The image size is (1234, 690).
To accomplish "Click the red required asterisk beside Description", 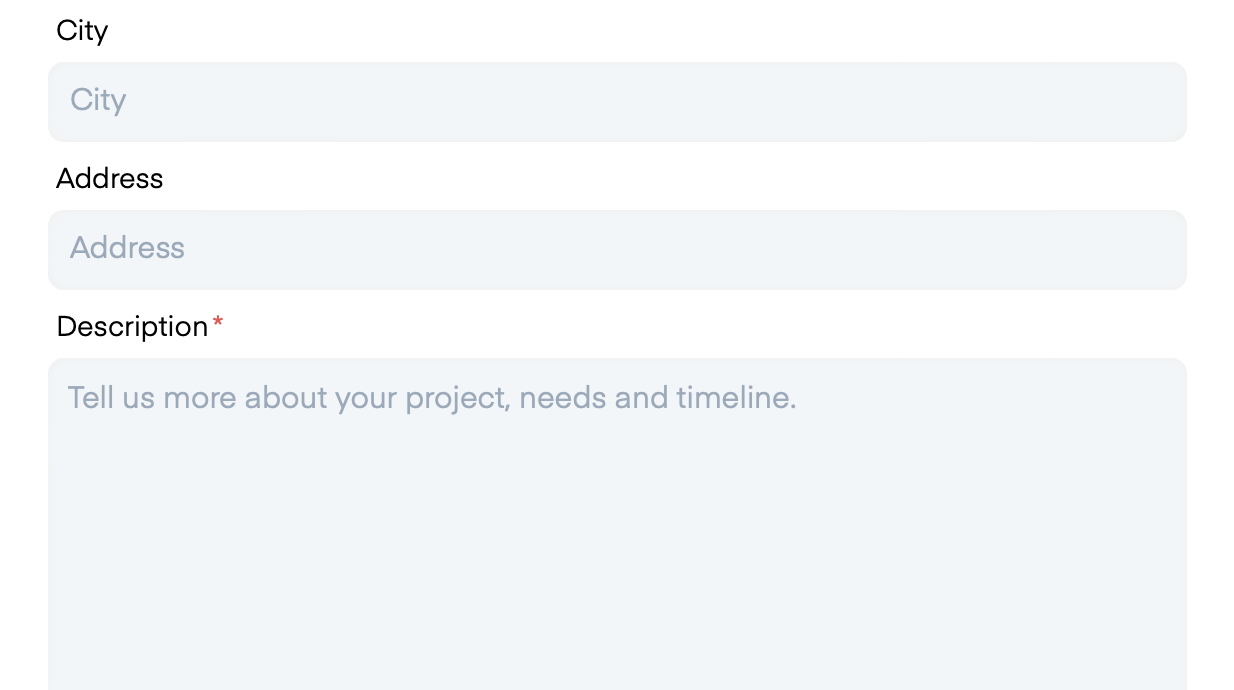I will click(218, 323).
